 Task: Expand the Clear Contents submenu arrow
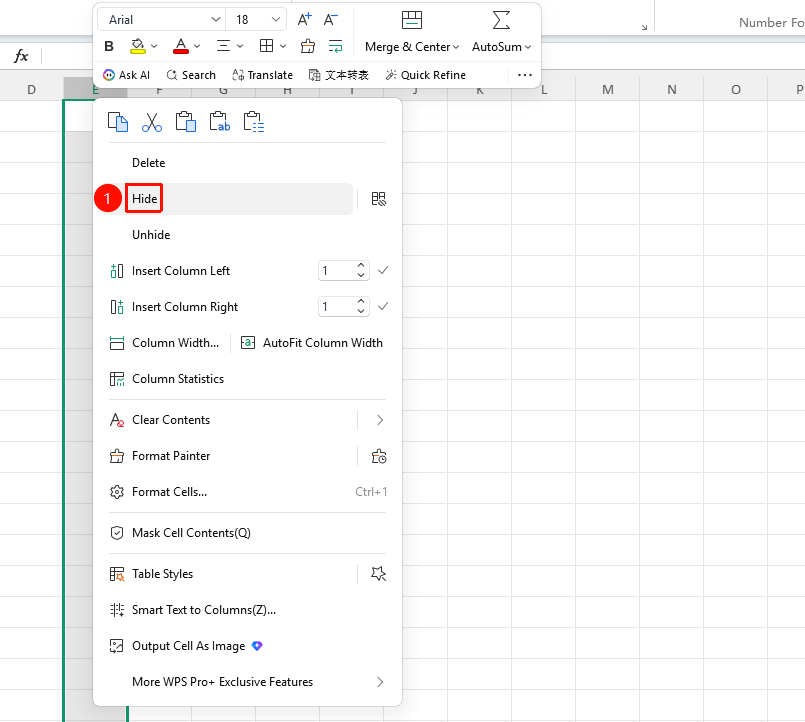tap(380, 420)
